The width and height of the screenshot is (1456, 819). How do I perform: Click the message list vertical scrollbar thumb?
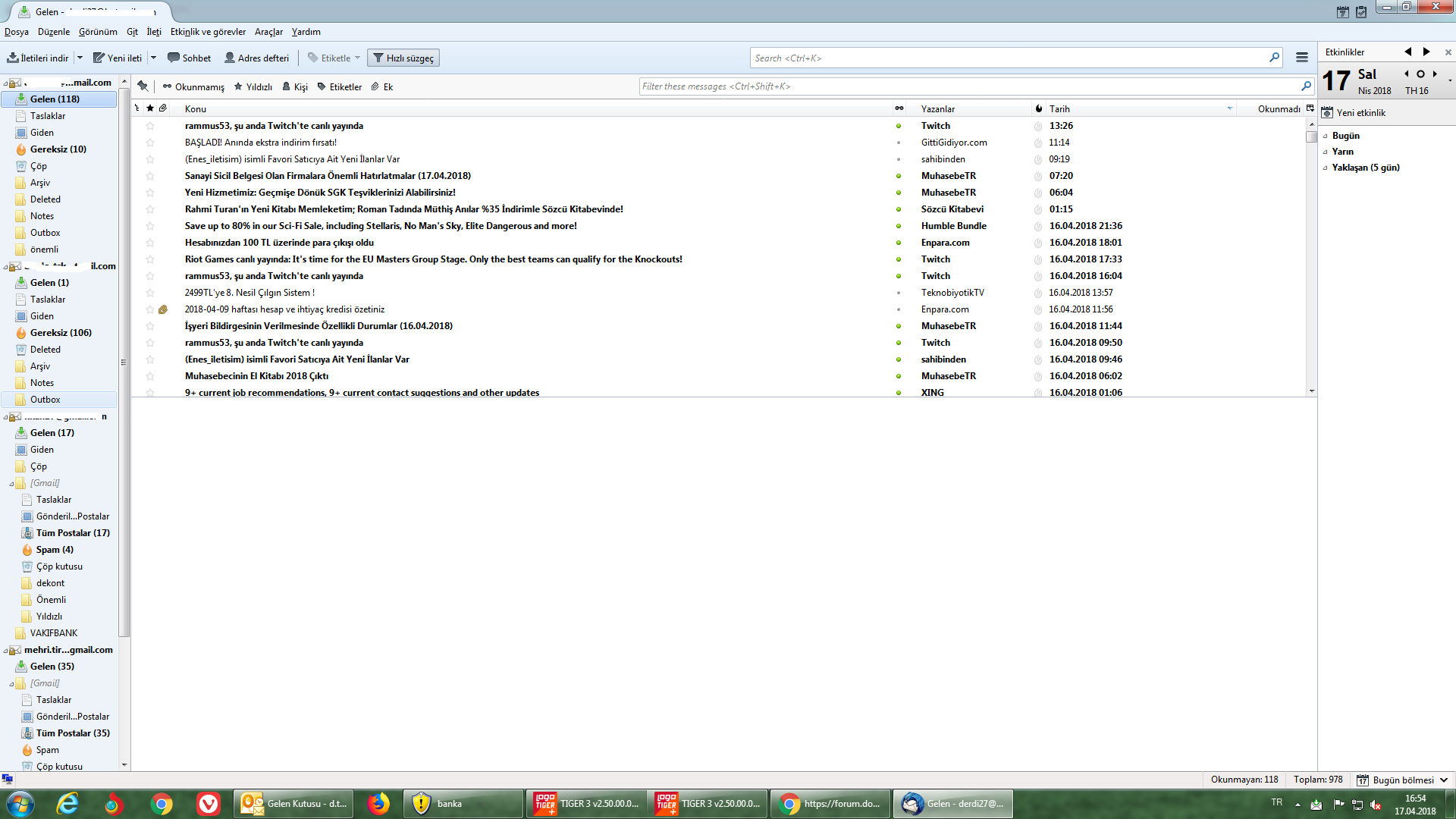tap(1311, 137)
